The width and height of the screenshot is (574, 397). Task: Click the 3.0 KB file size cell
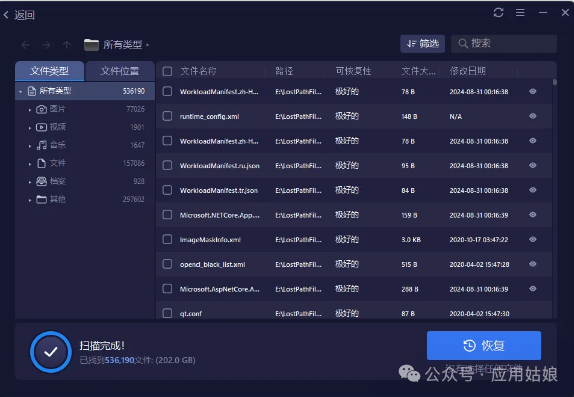pos(411,240)
